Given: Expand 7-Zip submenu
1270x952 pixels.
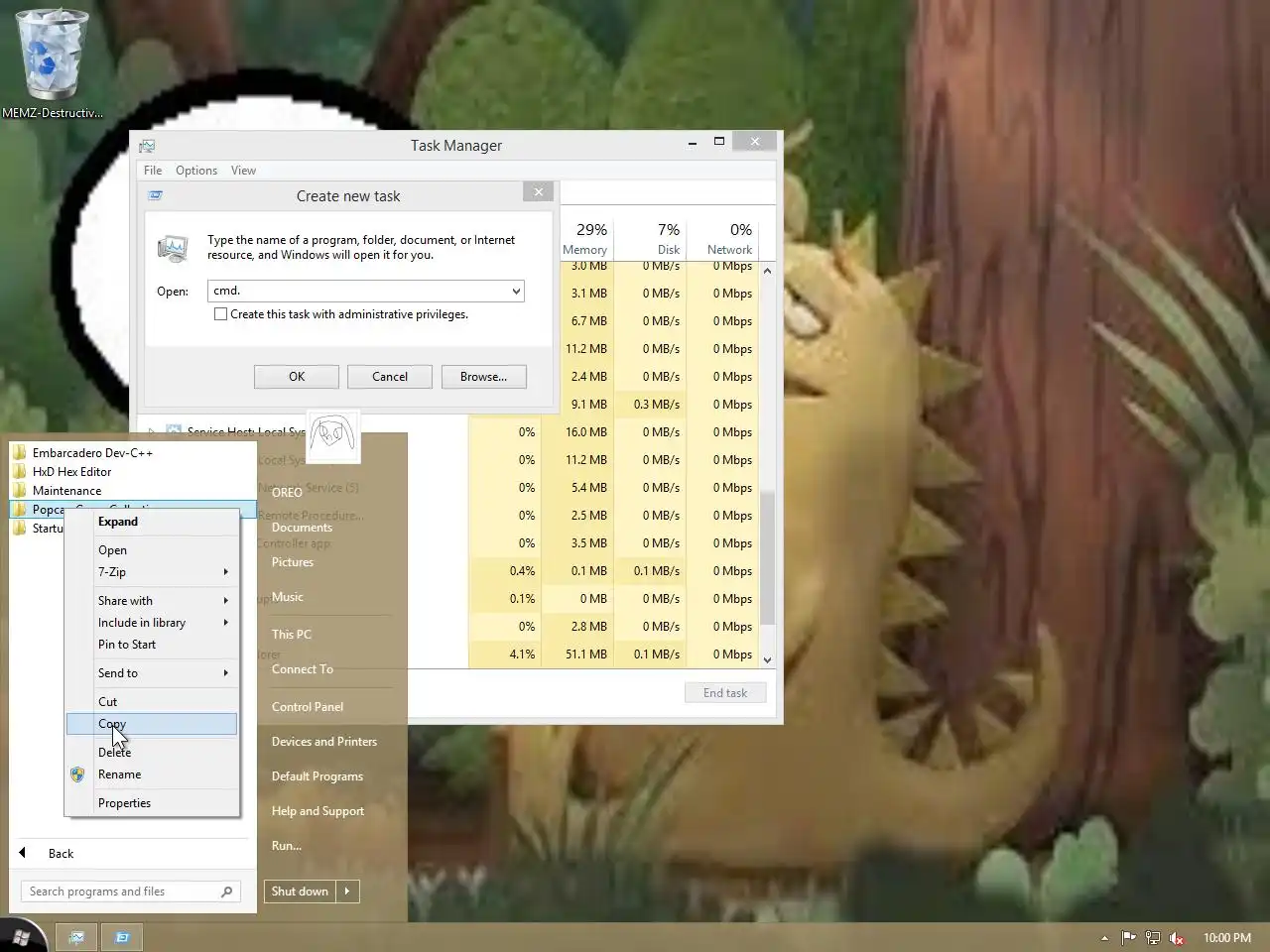Looking at the screenshot, I should point(226,572).
